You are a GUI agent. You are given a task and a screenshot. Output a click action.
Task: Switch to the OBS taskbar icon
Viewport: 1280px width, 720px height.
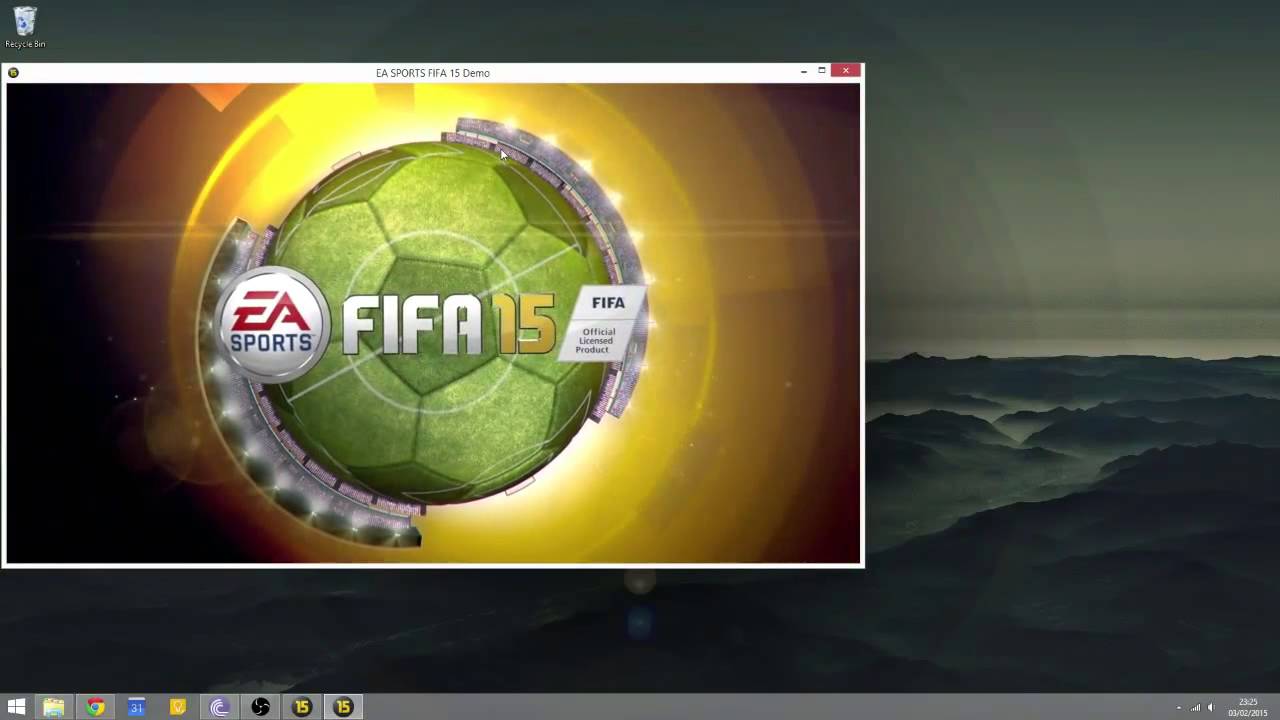click(x=260, y=707)
